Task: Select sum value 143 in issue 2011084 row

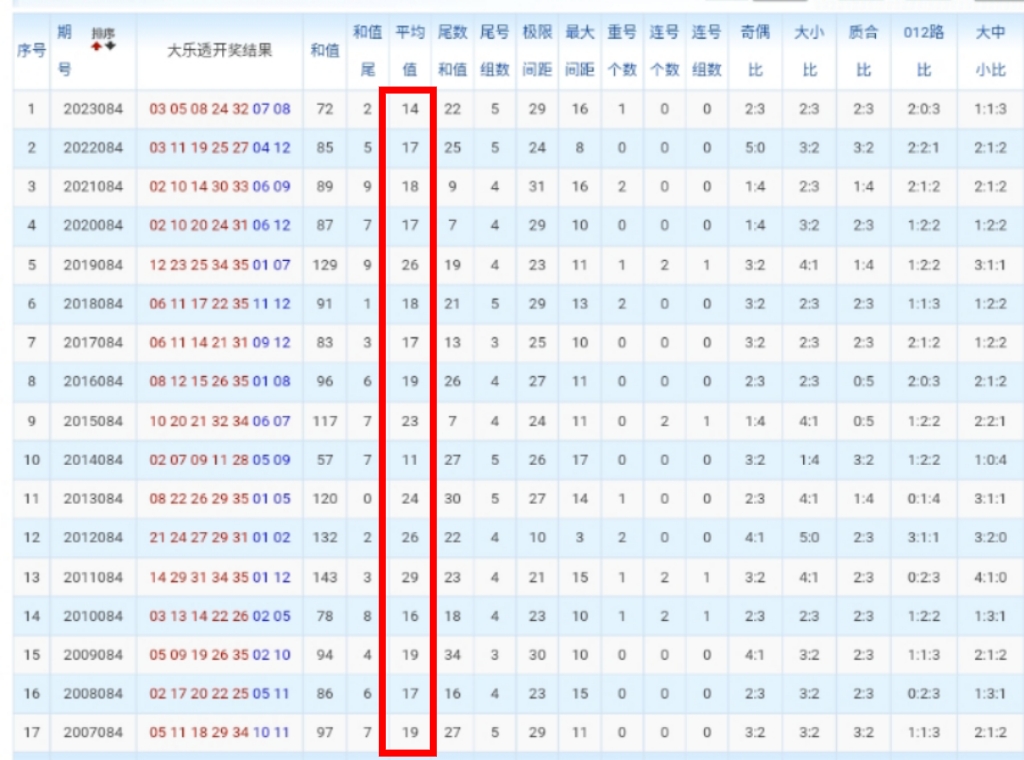Action: click(x=325, y=577)
